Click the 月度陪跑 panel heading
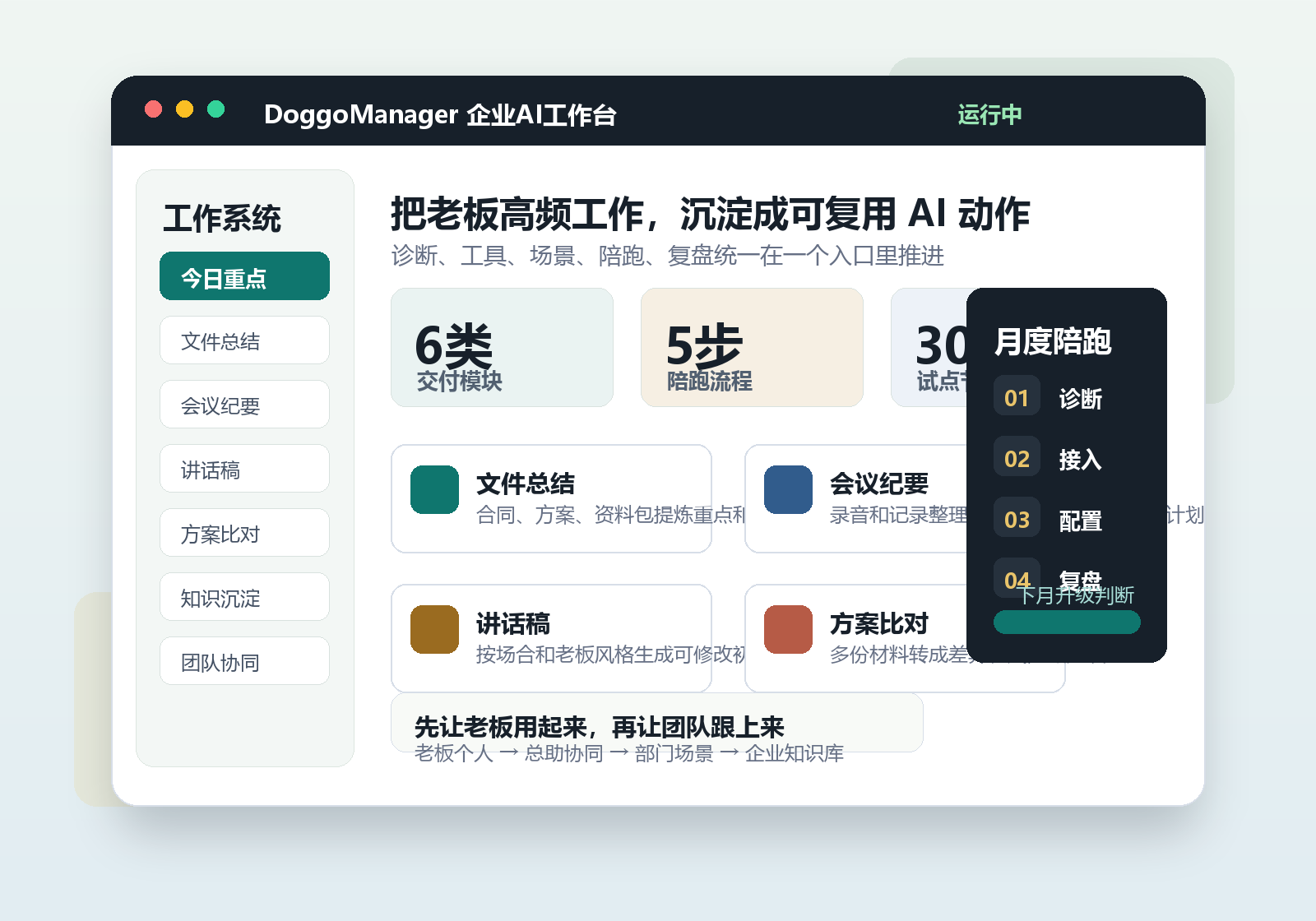The image size is (1316, 921). point(1053,340)
